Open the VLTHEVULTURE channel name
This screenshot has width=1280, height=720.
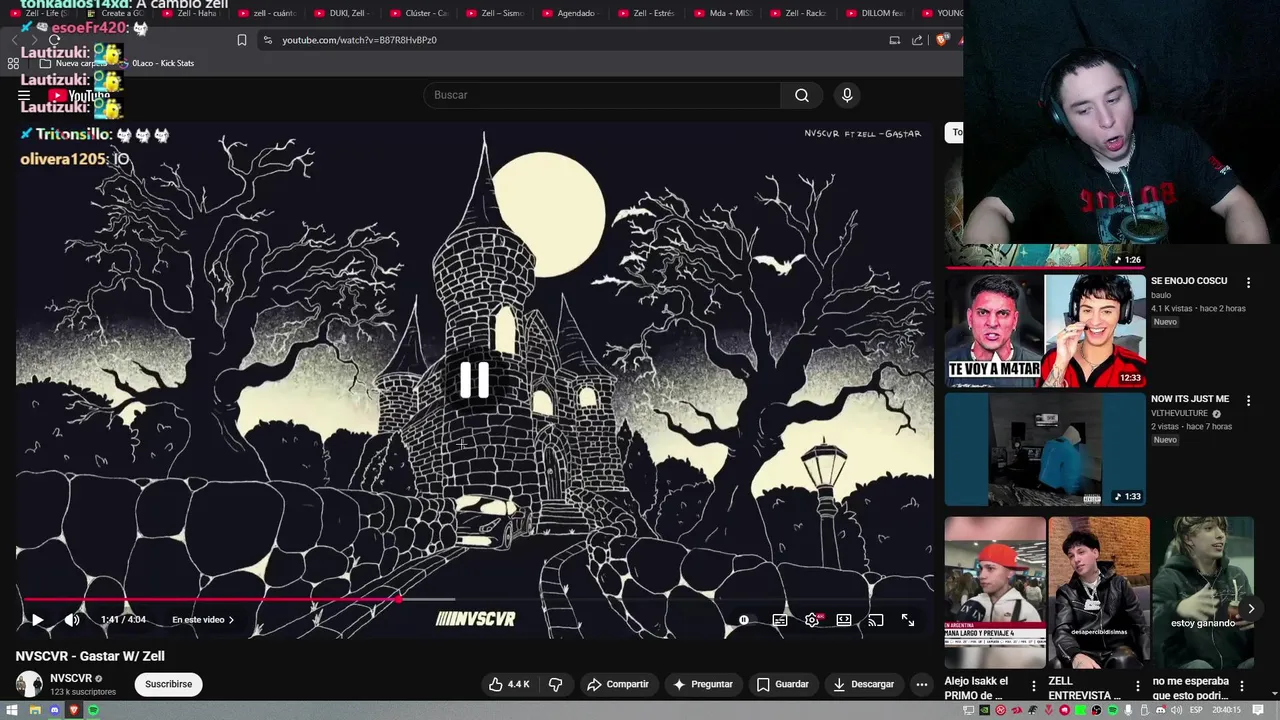point(1179,413)
